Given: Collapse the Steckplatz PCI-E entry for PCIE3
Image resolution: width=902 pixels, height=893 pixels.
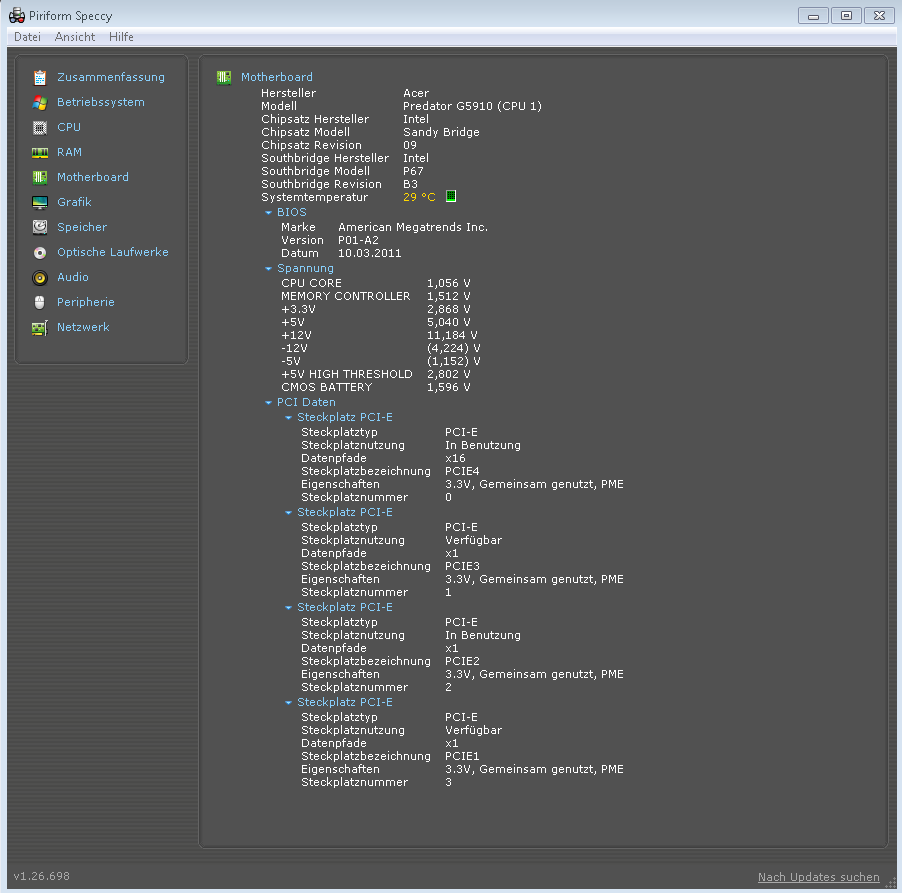Looking at the screenshot, I should [288, 513].
